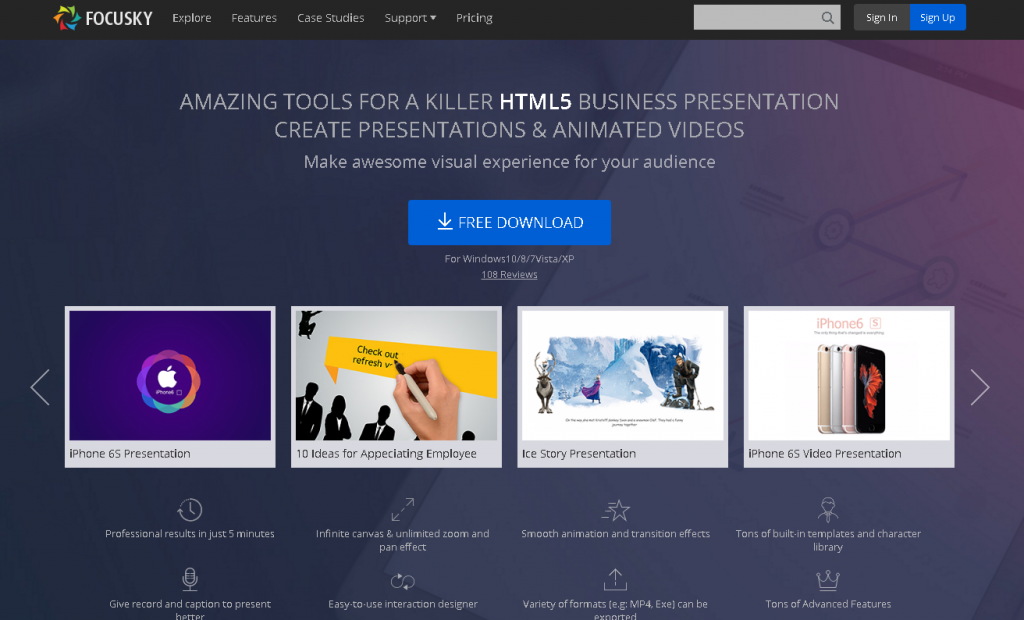Advance carousel with the right arrow
The height and width of the screenshot is (620, 1024).
point(980,387)
